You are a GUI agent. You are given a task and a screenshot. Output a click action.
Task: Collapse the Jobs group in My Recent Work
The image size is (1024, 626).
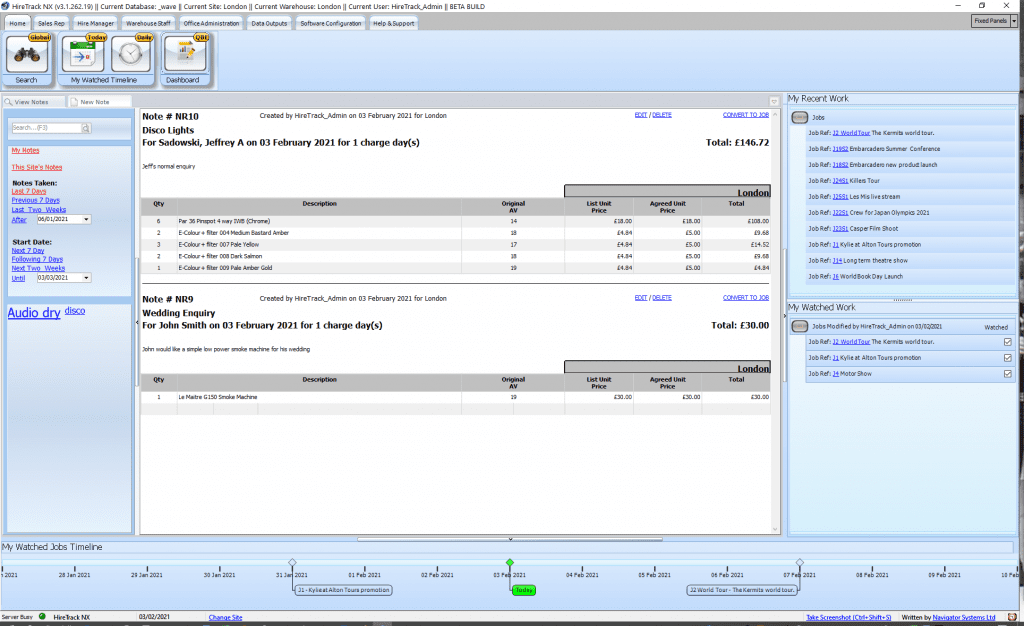[x=799, y=117]
